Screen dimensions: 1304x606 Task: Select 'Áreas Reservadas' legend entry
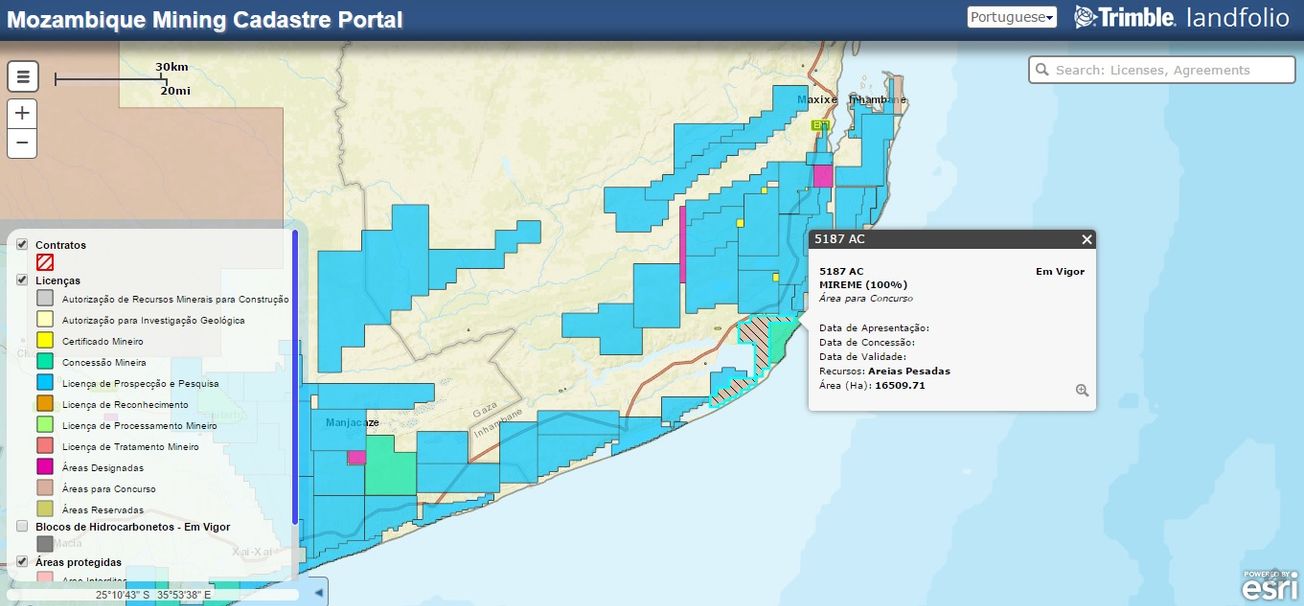point(103,509)
